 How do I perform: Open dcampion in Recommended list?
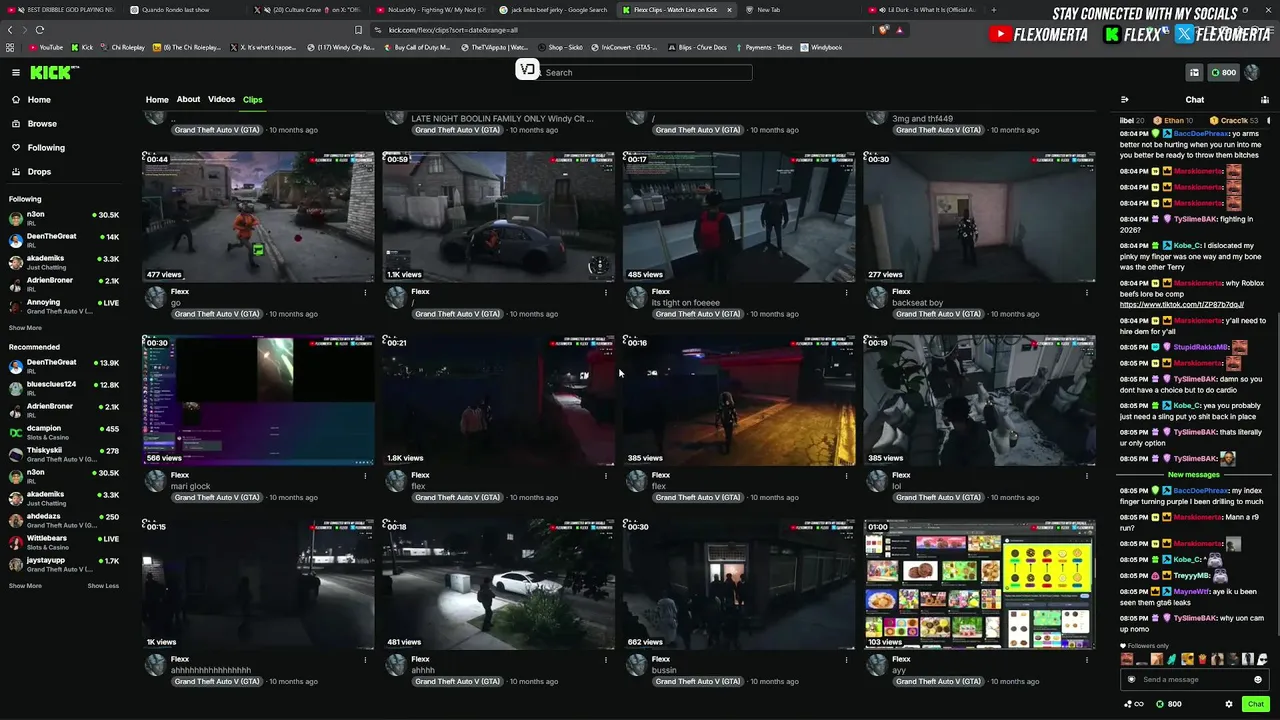coord(64,432)
